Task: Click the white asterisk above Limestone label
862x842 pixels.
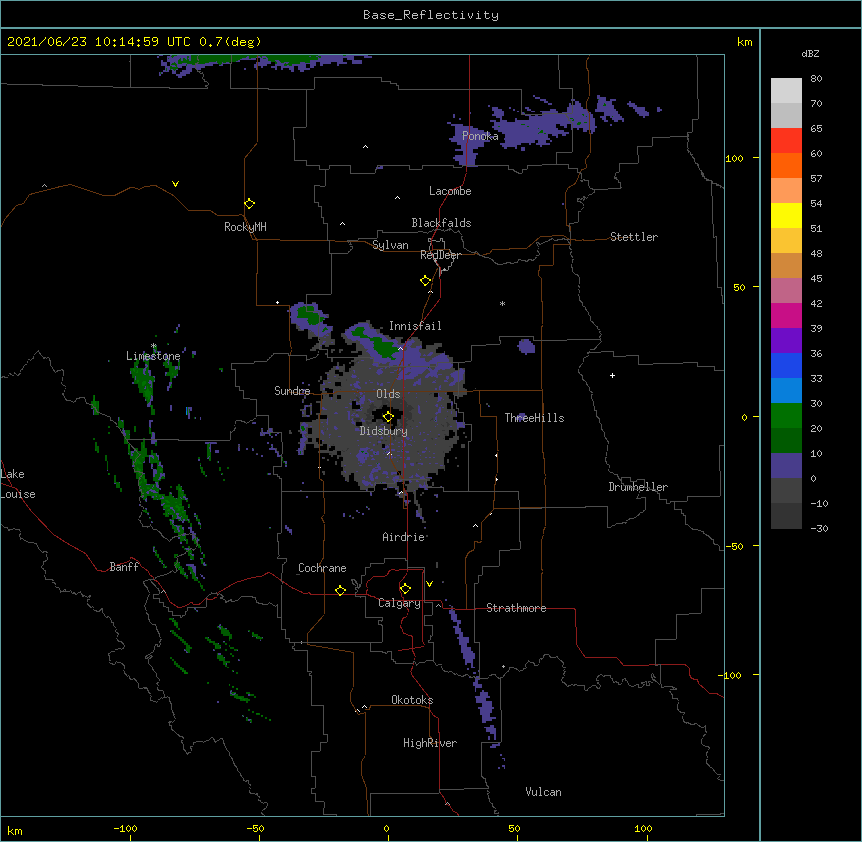Action: pyautogui.click(x=154, y=346)
